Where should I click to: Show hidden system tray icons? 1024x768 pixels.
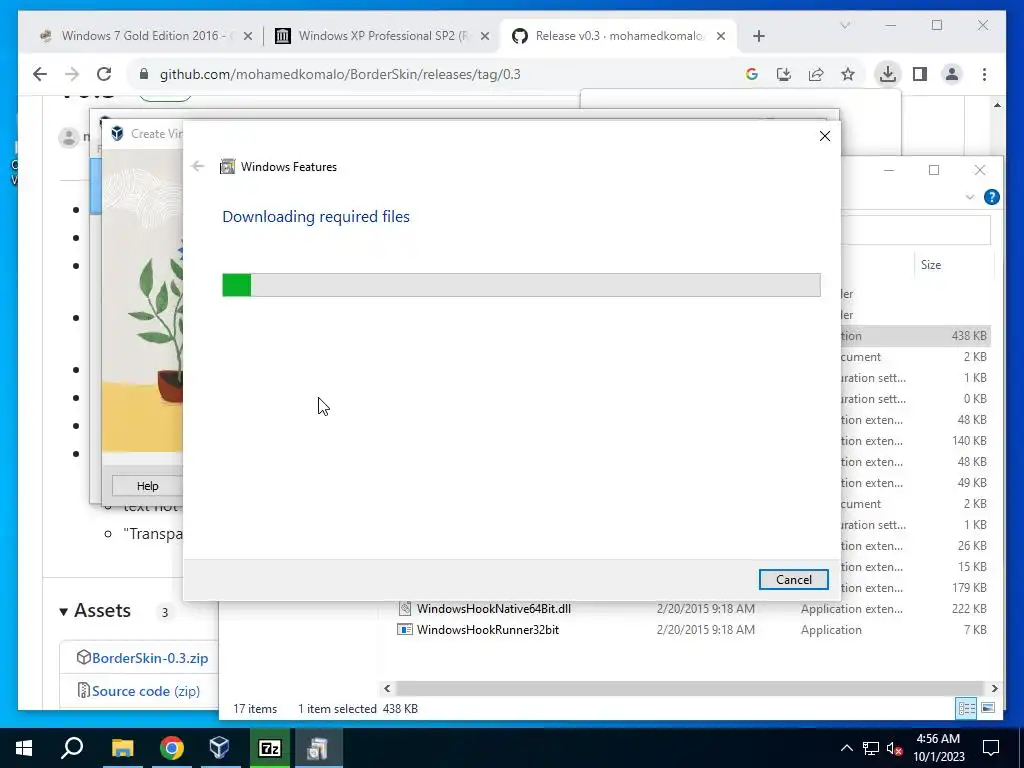pos(846,748)
